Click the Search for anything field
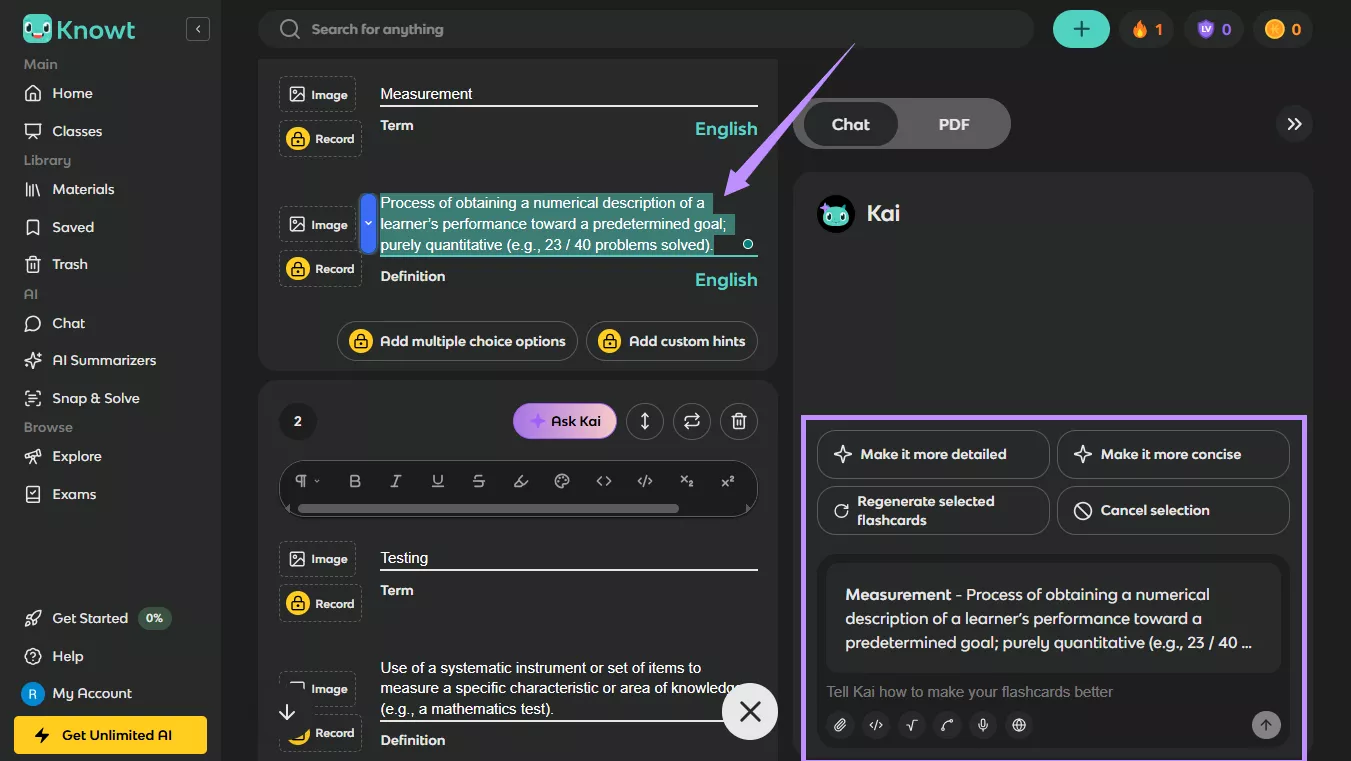Viewport: 1351px width, 761px height. [645, 29]
